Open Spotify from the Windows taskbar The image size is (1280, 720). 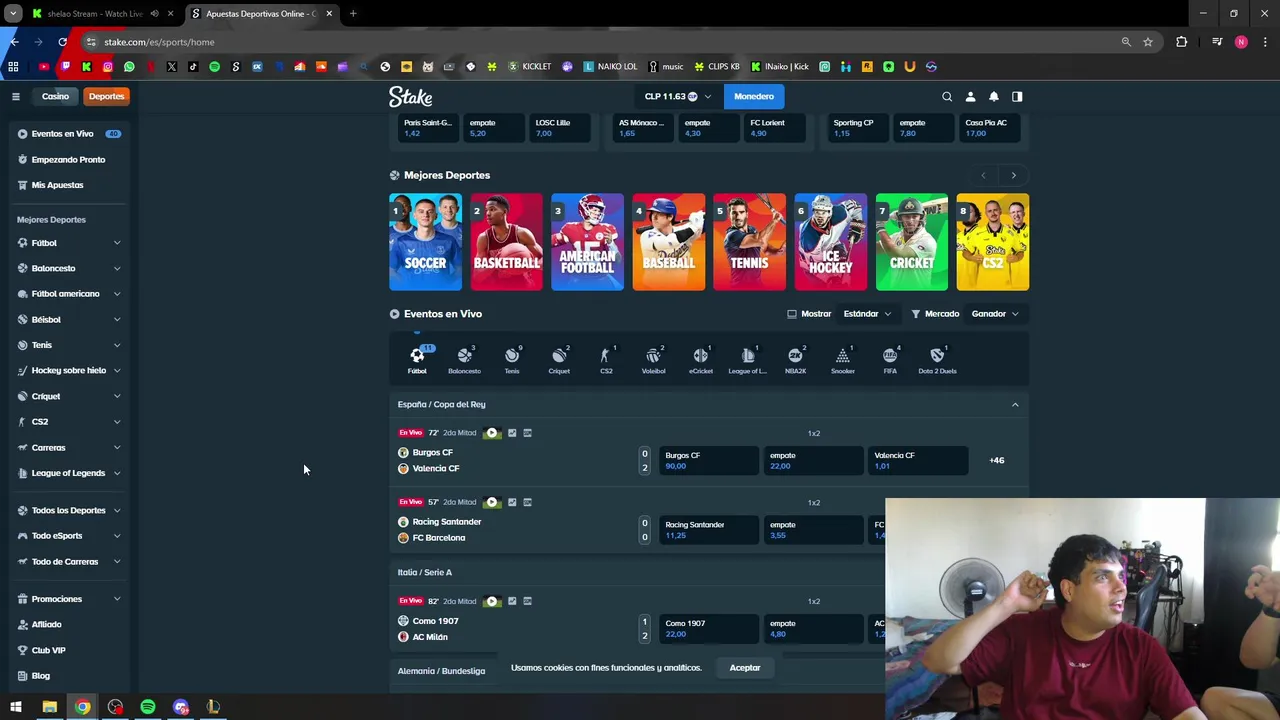tap(148, 707)
